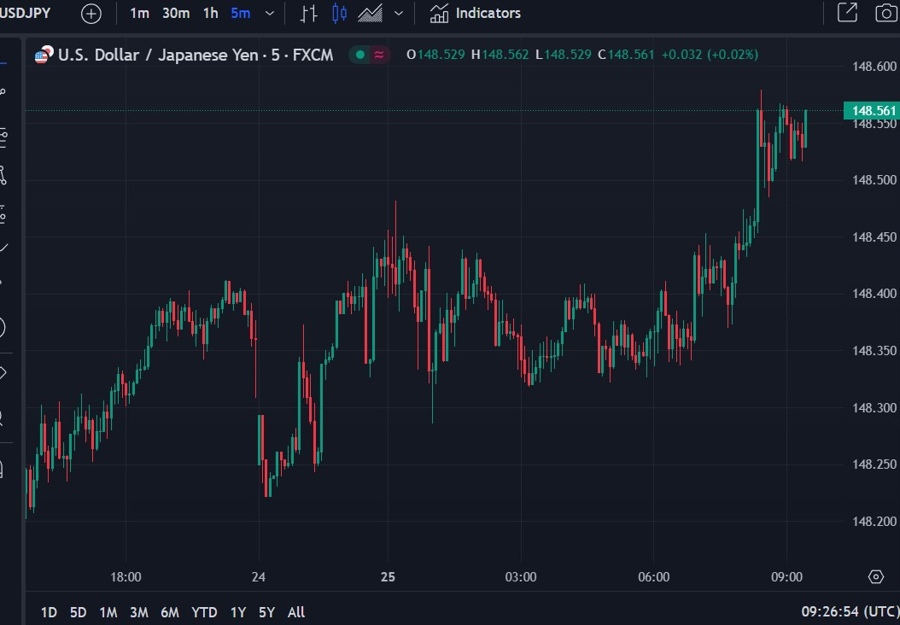The image size is (900, 625).
Task: Select the Candles chart style icon
Action: [339, 13]
